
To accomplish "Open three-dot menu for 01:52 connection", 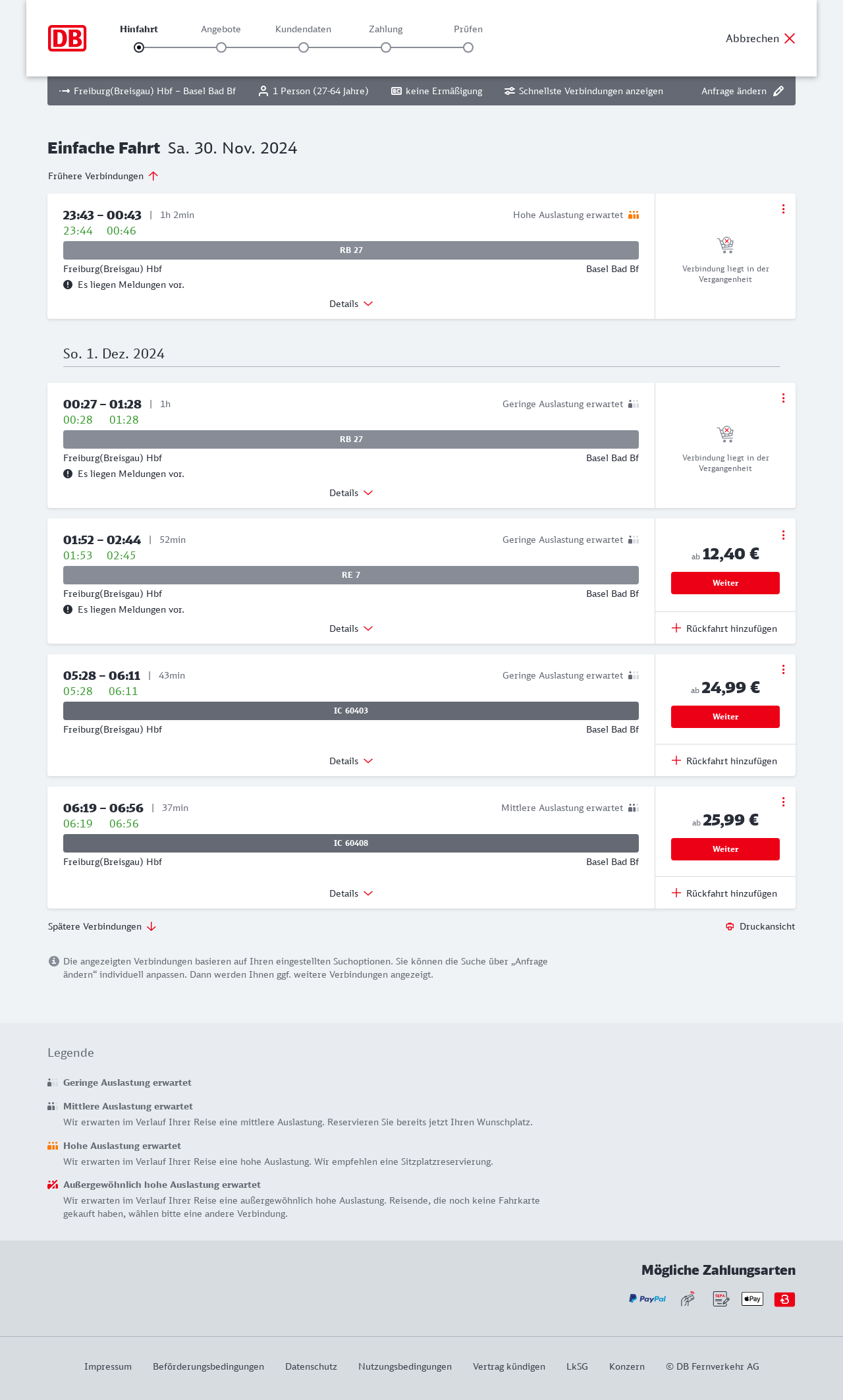I will [783, 535].
